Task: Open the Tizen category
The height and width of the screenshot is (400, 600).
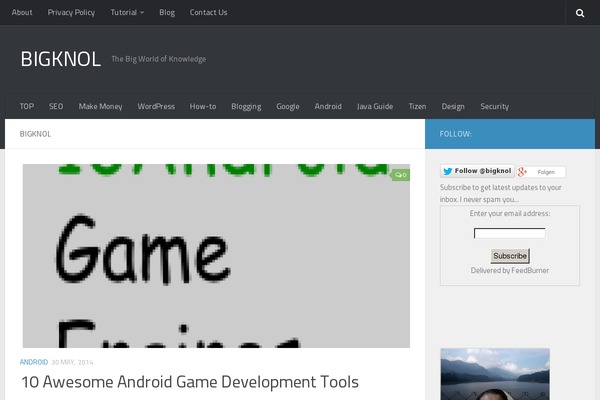Action: pyautogui.click(x=417, y=106)
